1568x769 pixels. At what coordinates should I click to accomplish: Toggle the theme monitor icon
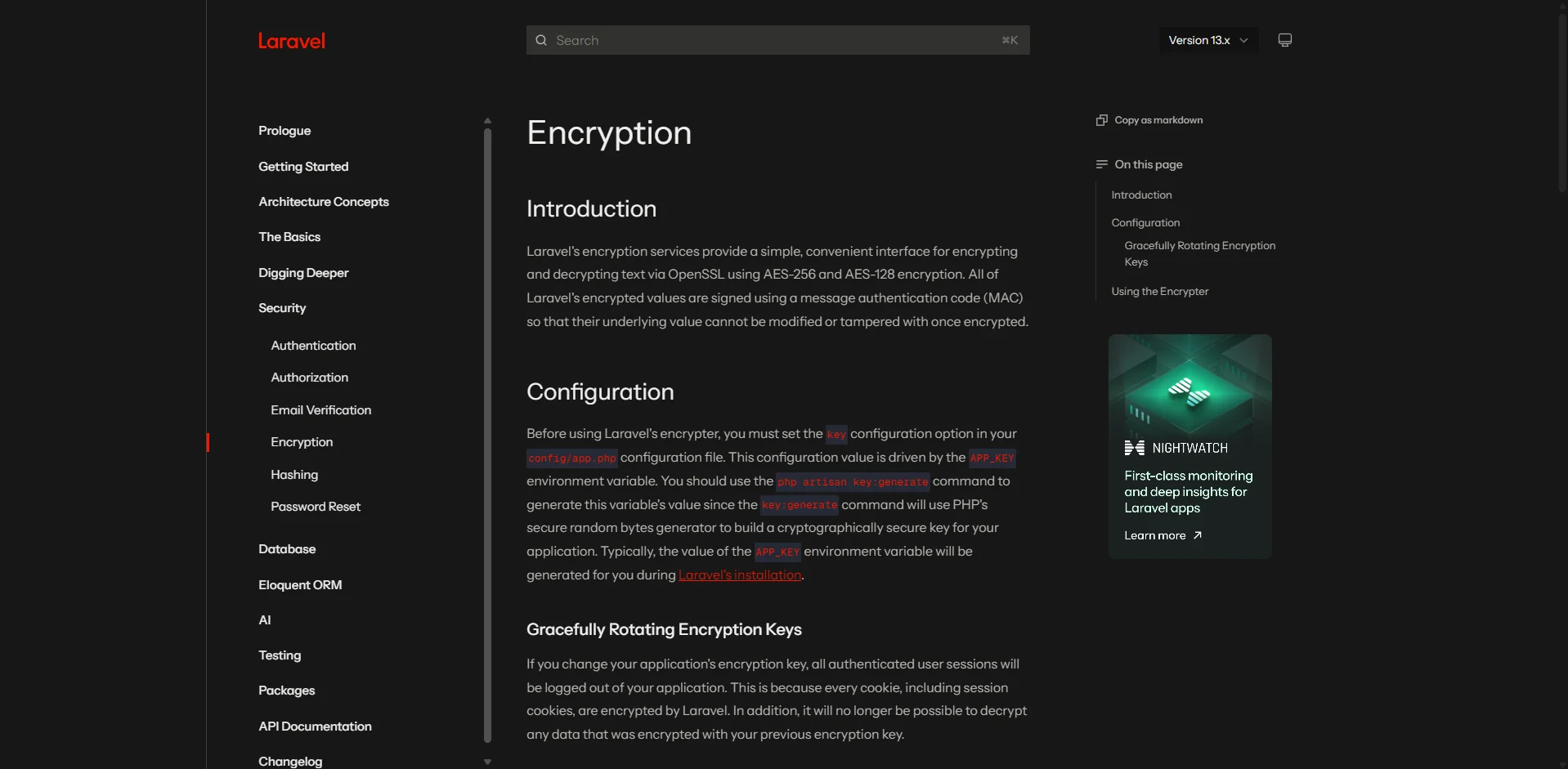pos(1285,40)
